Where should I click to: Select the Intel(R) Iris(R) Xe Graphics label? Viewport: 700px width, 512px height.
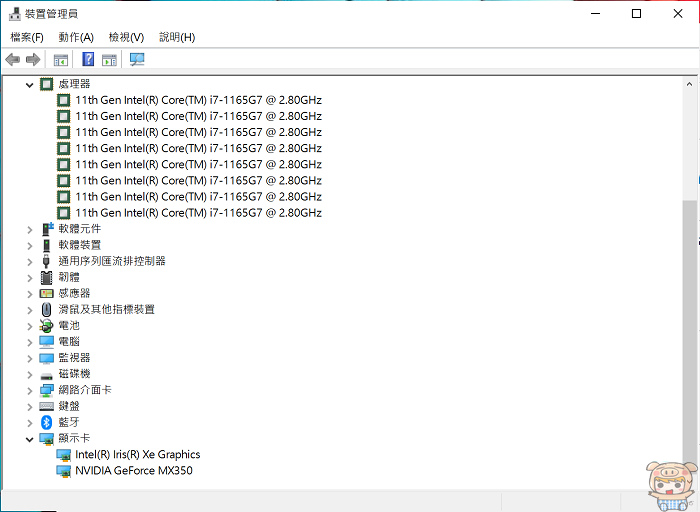pos(138,454)
